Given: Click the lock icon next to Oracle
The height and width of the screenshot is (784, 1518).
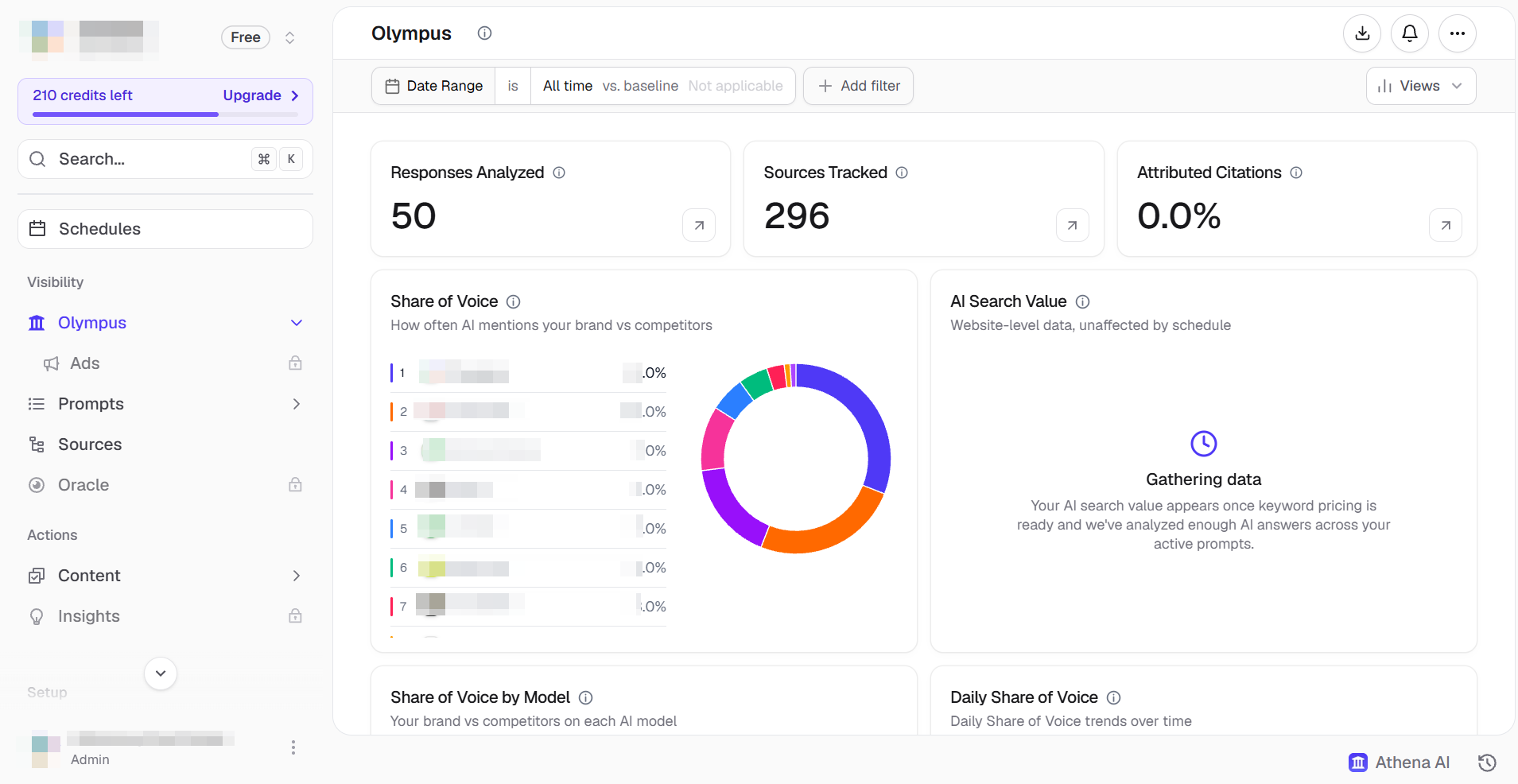Looking at the screenshot, I should pos(295,485).
